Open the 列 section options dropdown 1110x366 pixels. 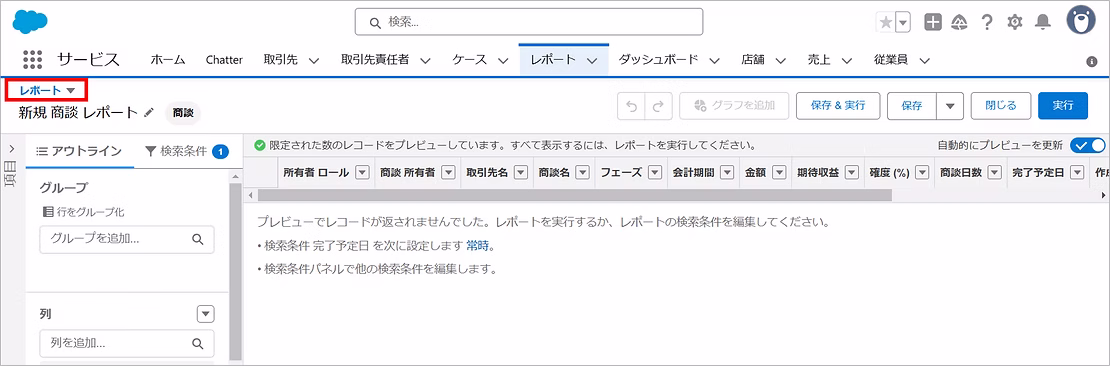[205, 314]
